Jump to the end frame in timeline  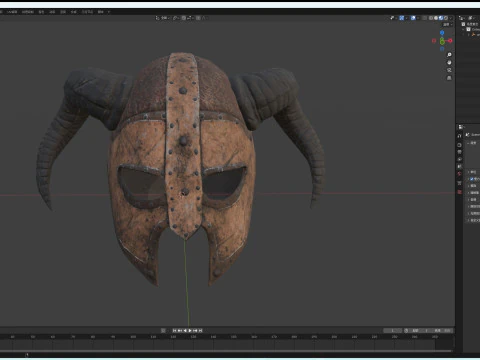tap(201, 331)
